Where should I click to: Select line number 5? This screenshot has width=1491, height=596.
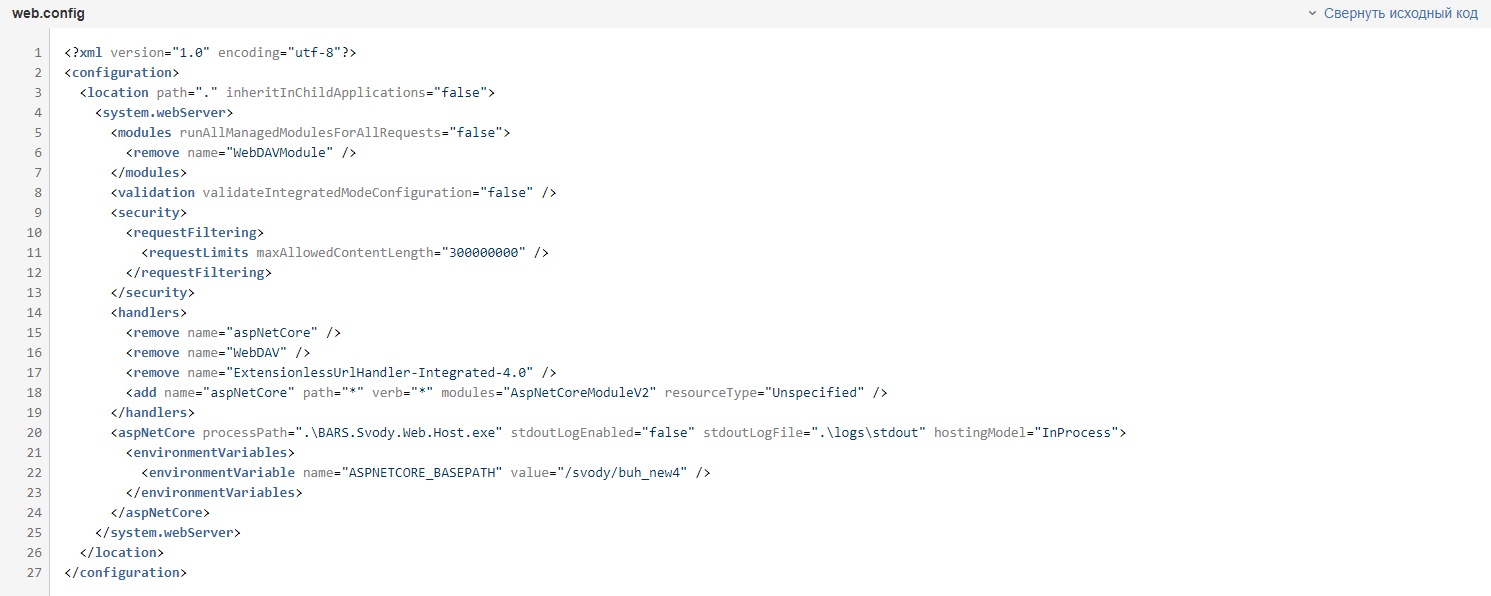[x=37, y=132]
